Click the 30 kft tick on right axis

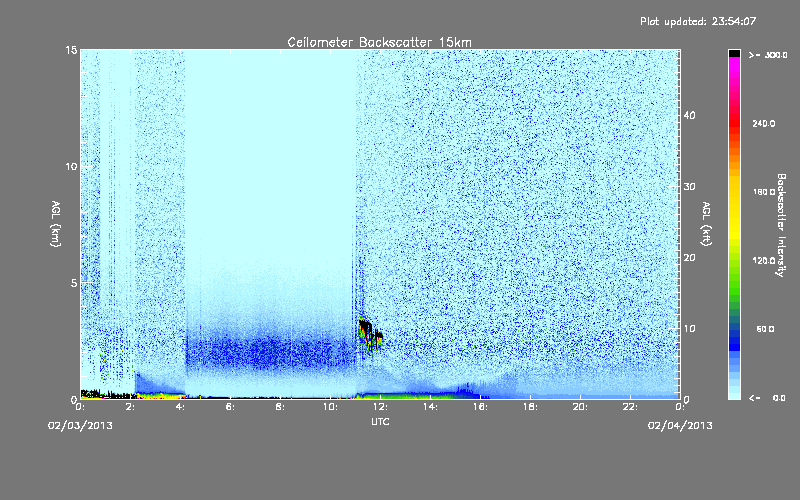(689, 187)
